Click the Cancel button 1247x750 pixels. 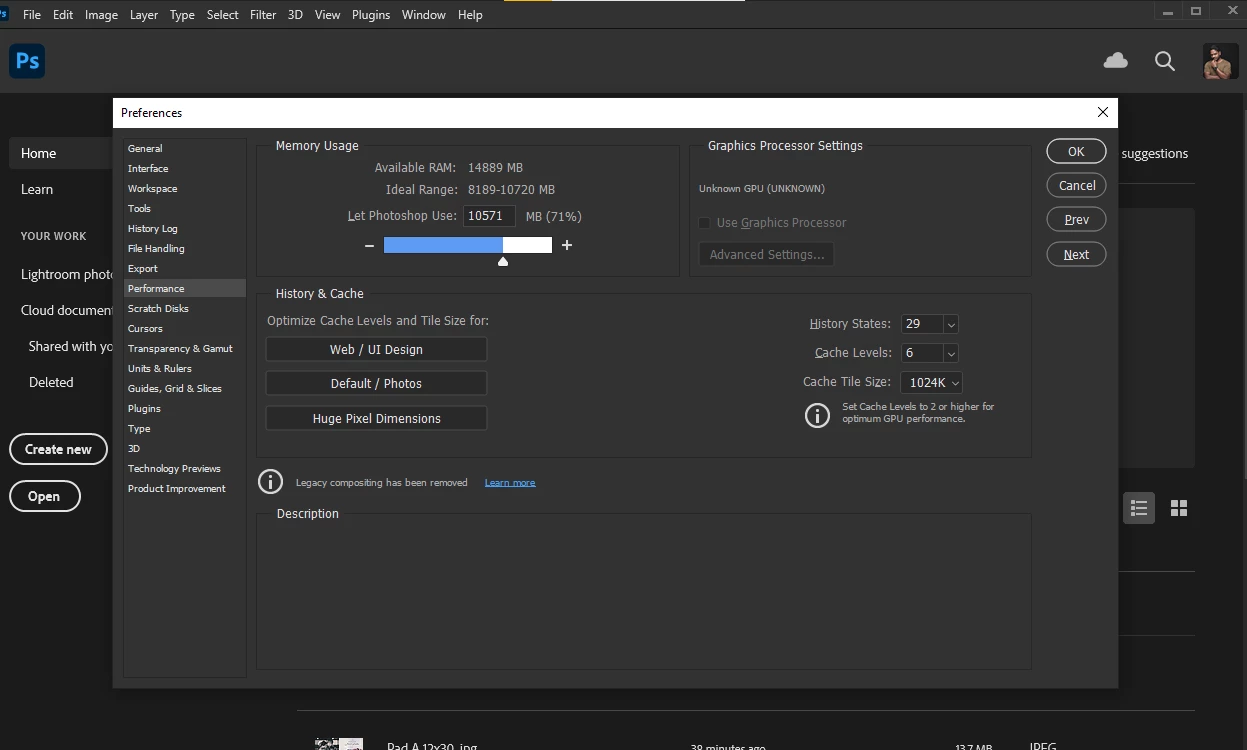[x=1076, y=185]
